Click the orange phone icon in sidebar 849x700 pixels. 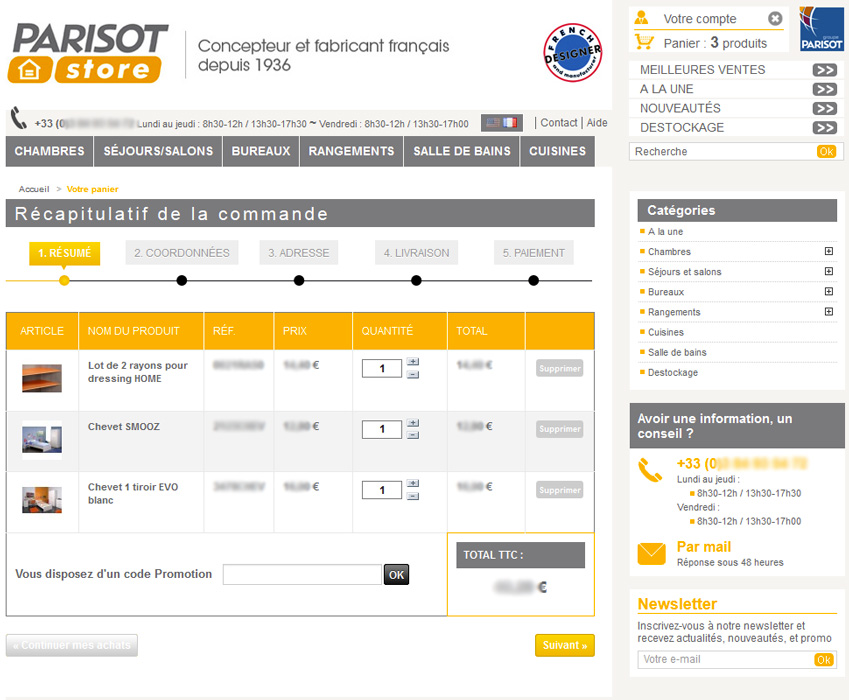coord(650,470)
